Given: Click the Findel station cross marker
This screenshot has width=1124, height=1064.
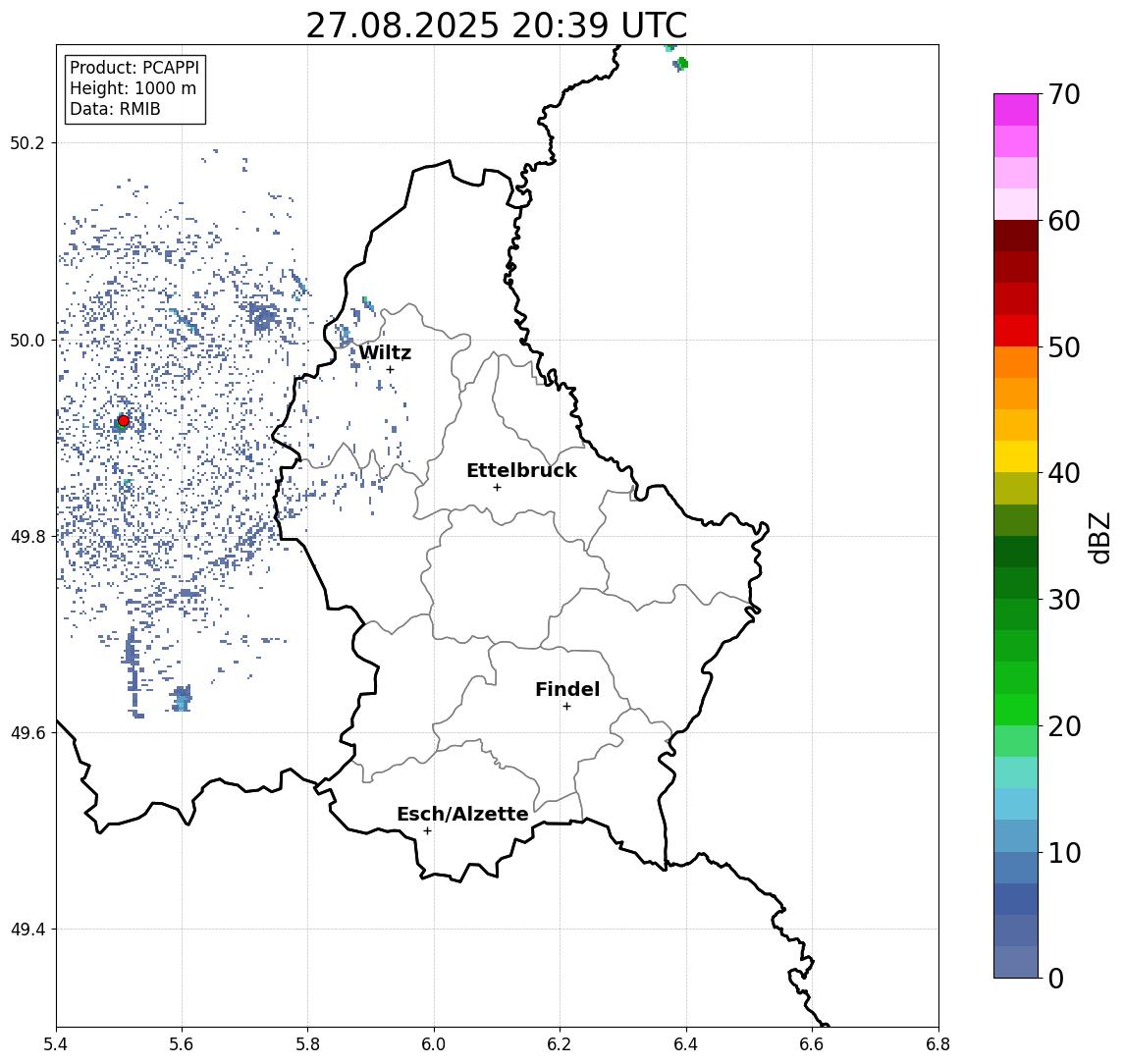Looking at the screenshot, I should tap(566, 707).
